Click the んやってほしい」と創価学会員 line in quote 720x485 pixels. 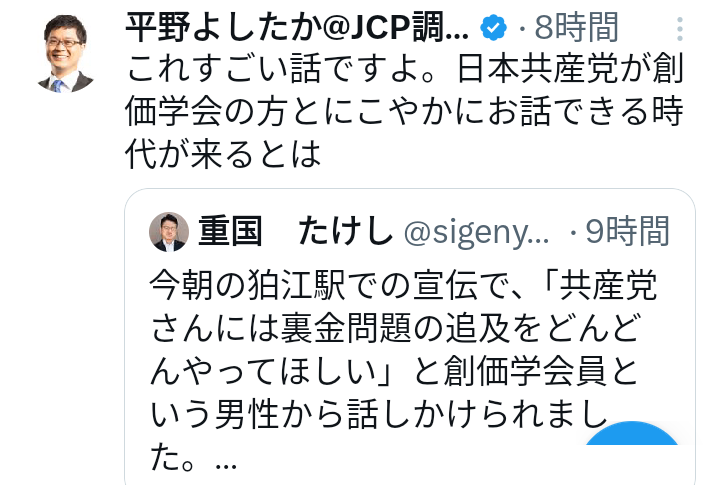(400, 375)
